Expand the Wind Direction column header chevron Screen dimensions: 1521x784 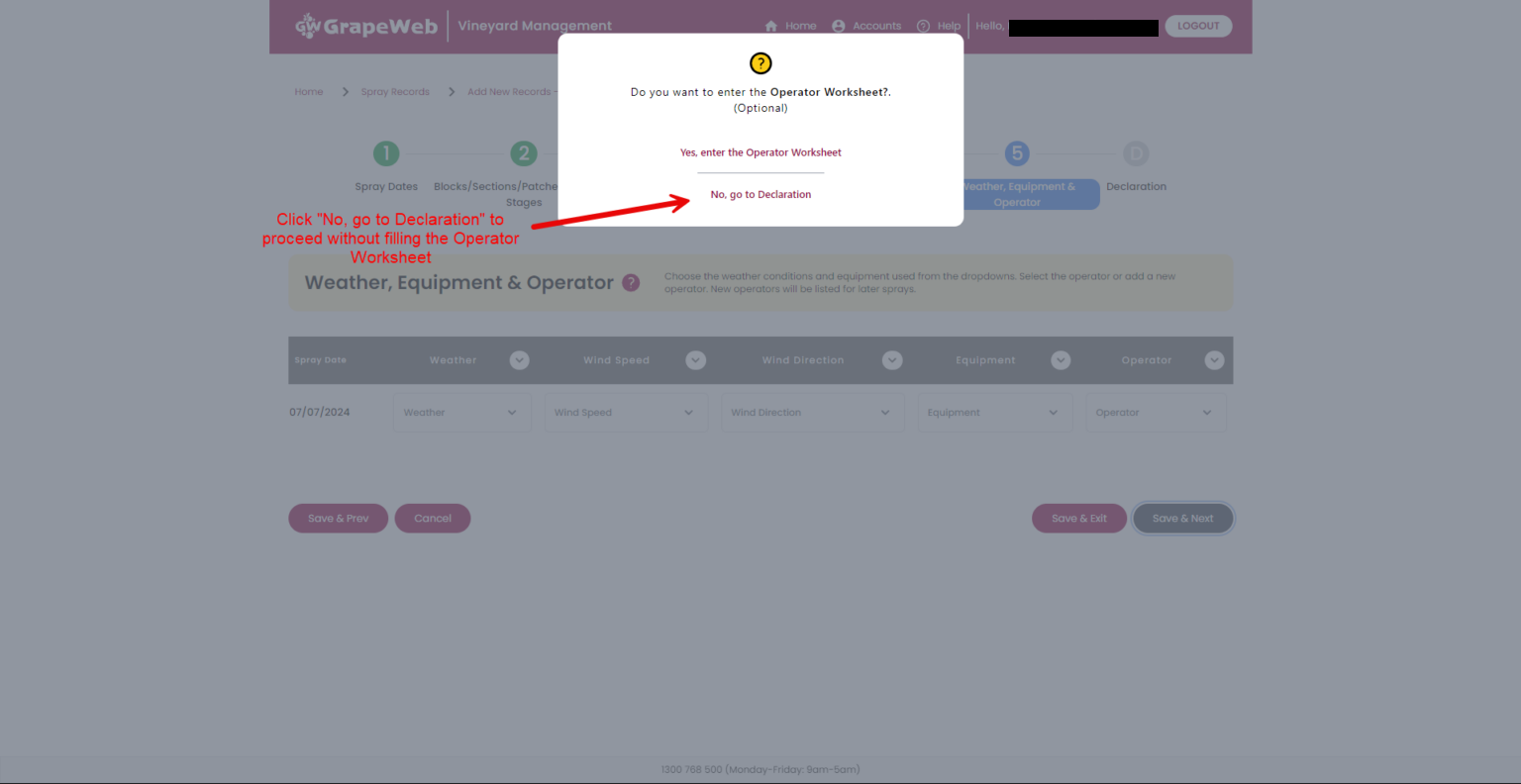click(892, 360)
